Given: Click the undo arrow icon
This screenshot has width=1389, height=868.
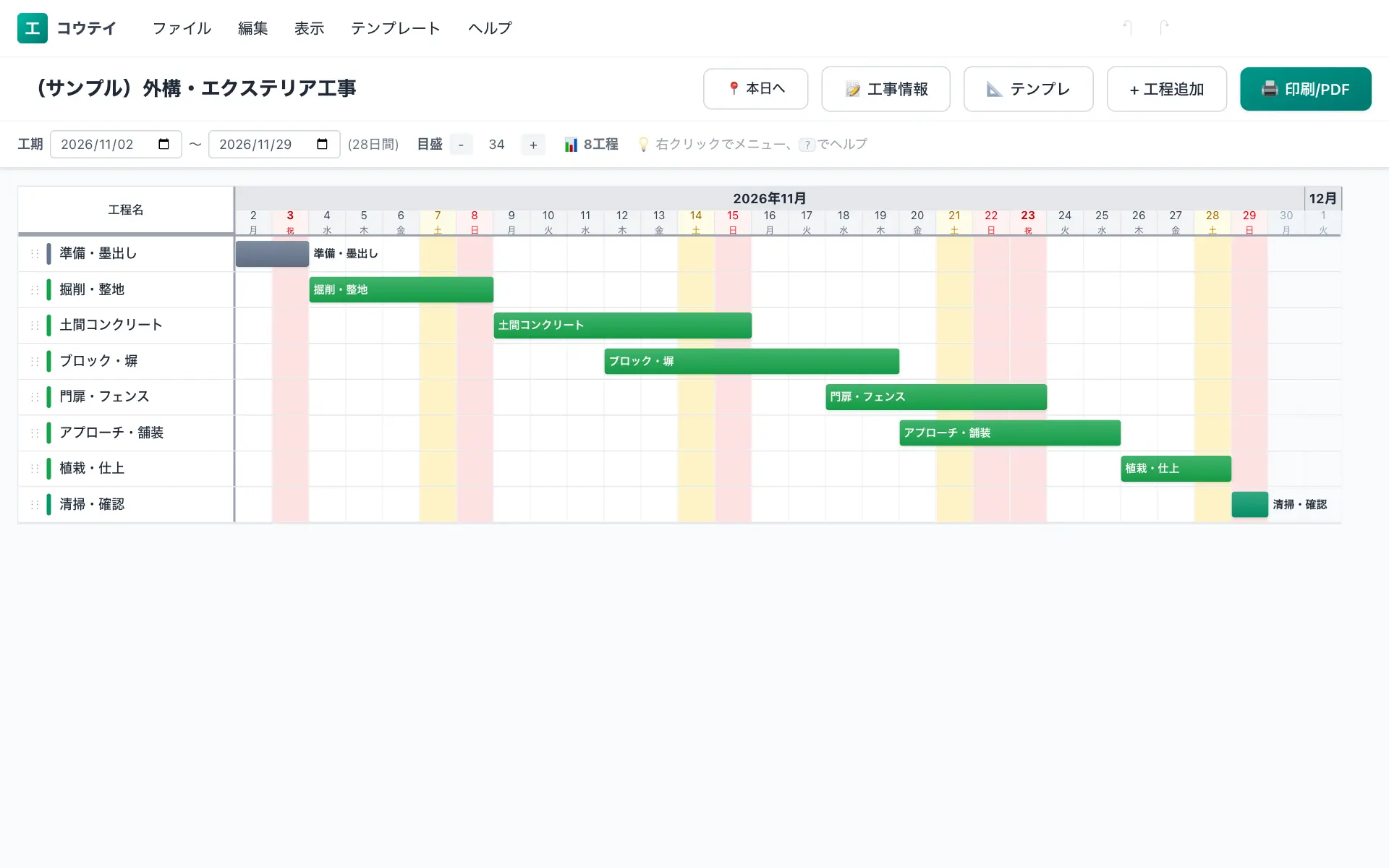Looking at the screenshot, I should [x=1127, y=28].
